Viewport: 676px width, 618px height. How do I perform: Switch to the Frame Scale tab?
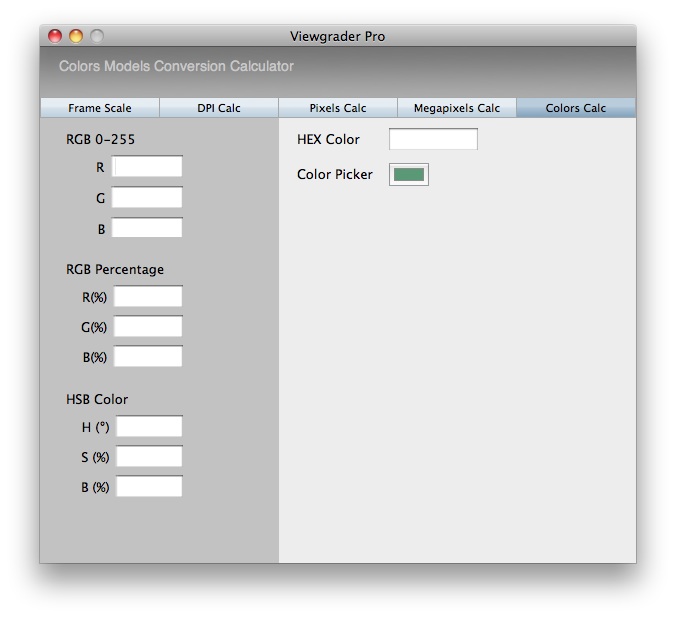(100, 108)
